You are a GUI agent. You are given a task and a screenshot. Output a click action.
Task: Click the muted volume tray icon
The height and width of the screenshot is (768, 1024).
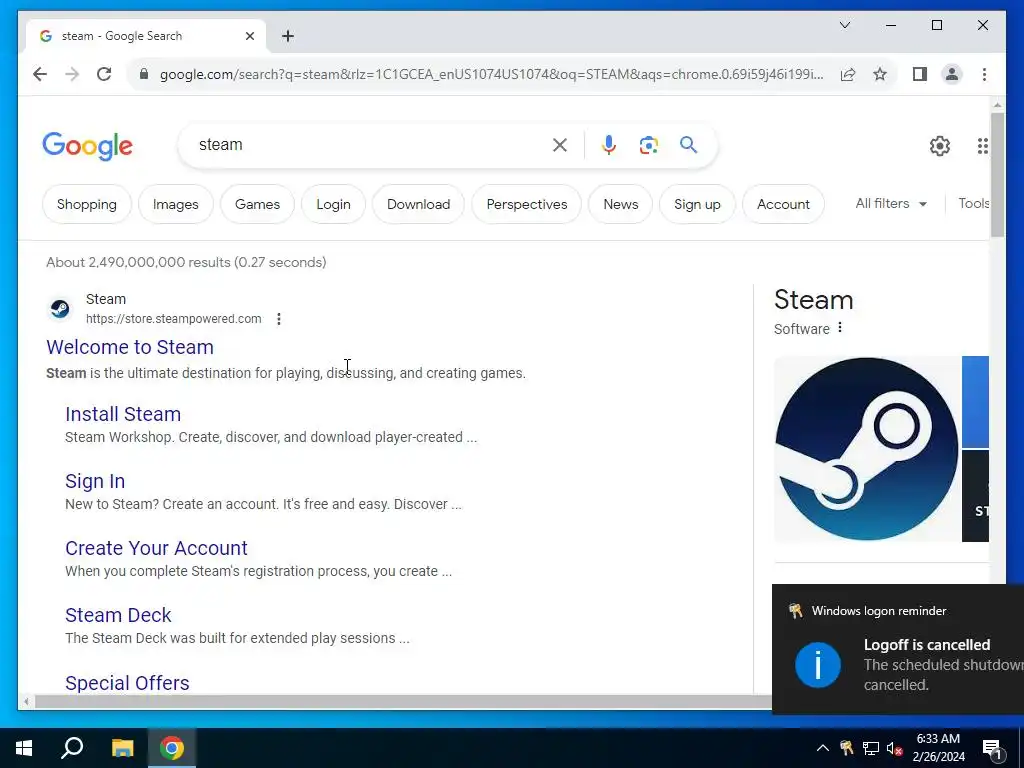(895, 748)
